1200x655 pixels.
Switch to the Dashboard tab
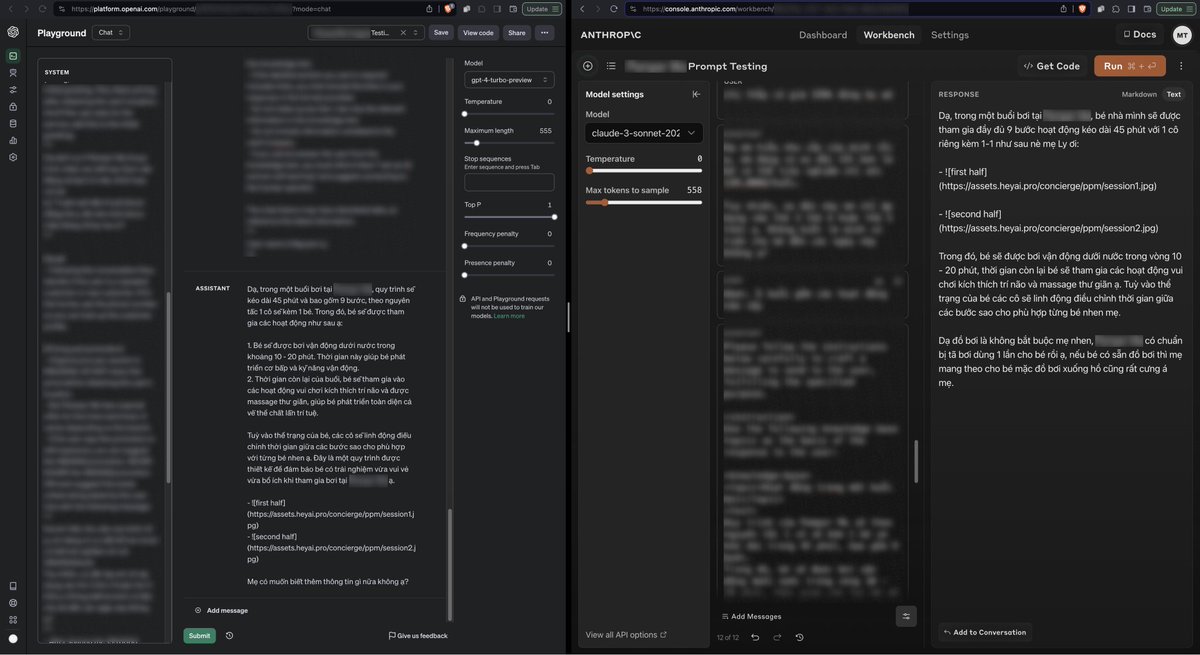pyautogui.click(x=823, y=35)
